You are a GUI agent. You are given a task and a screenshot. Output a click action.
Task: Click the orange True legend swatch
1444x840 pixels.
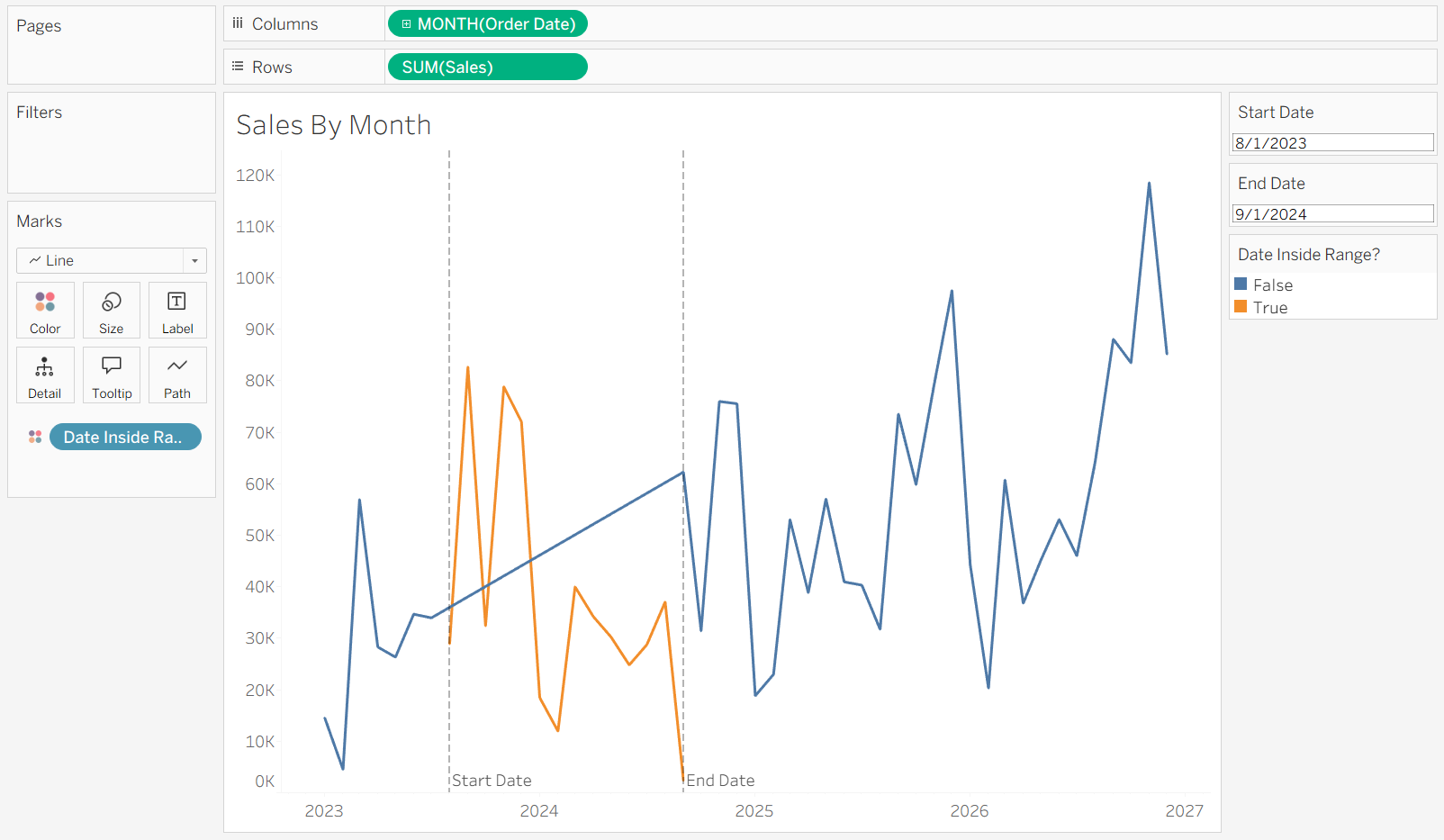(1241, 307)
